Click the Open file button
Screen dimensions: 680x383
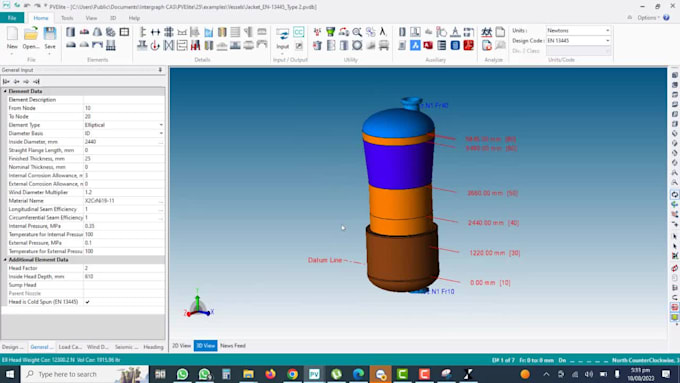[x=31, y=38]
